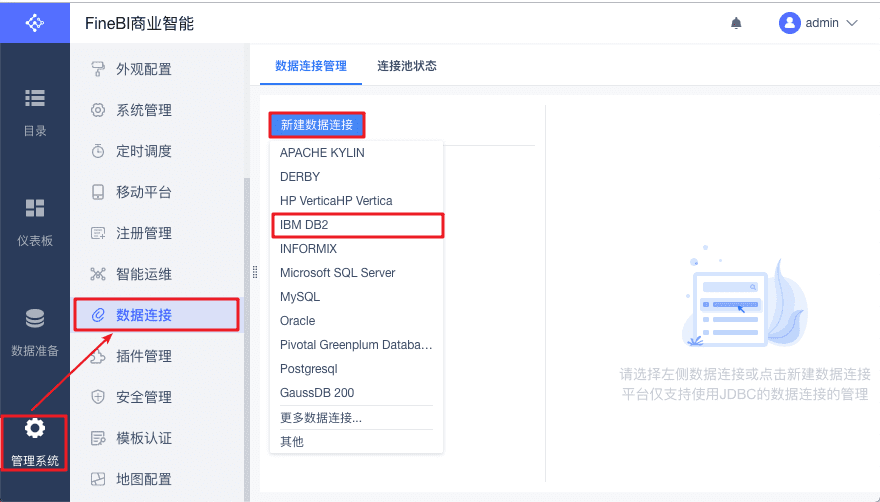The height and width of the screenshot is (502, 880).
Task: Open 更多数据连接... option in list
Action: pyautogui.click(x=321, y=418)
